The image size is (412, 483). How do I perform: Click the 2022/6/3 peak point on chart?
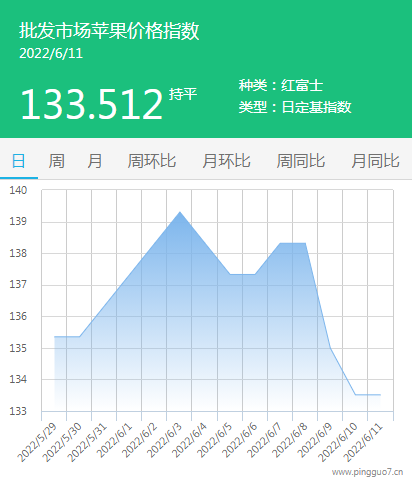coord(180,212)
